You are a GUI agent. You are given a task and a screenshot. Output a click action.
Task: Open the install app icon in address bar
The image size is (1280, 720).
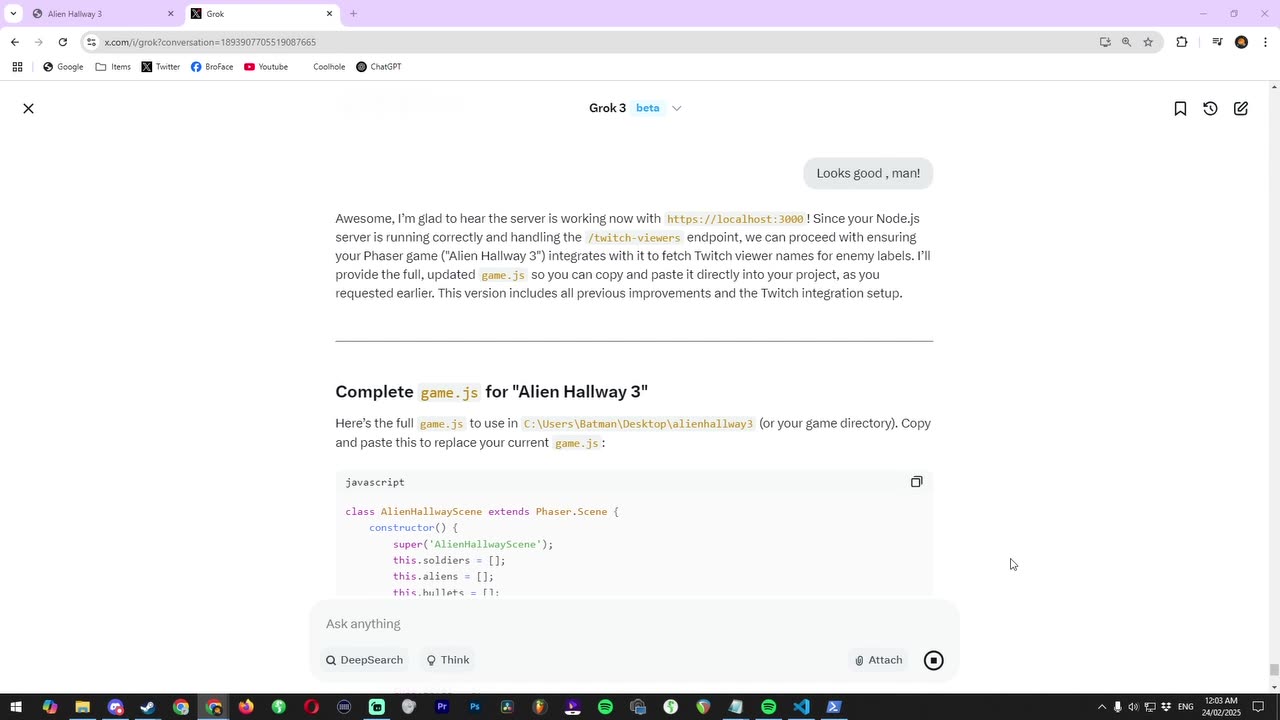click(x=1105, y=42)
